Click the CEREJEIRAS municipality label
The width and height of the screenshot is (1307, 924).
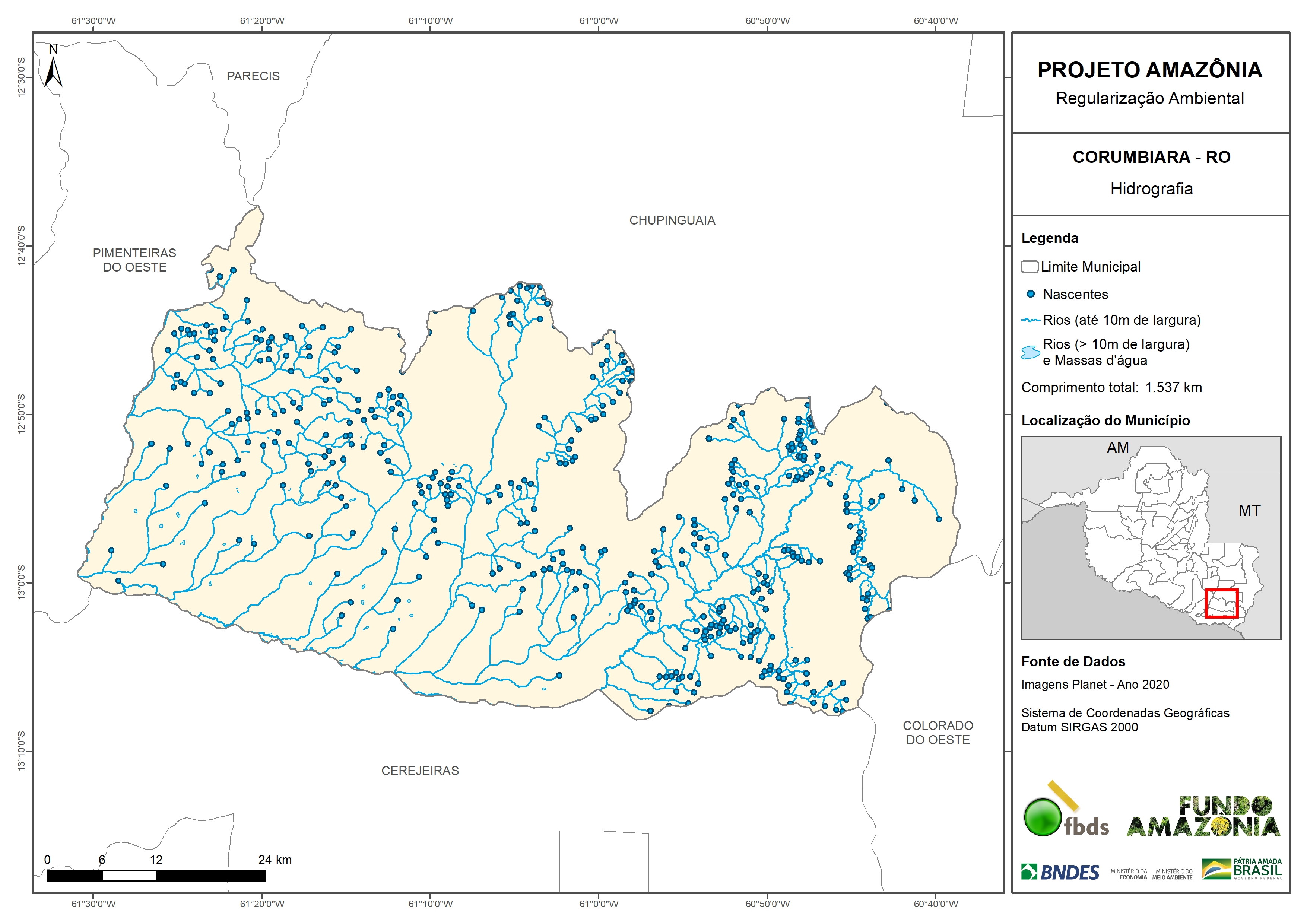point(420,771)
